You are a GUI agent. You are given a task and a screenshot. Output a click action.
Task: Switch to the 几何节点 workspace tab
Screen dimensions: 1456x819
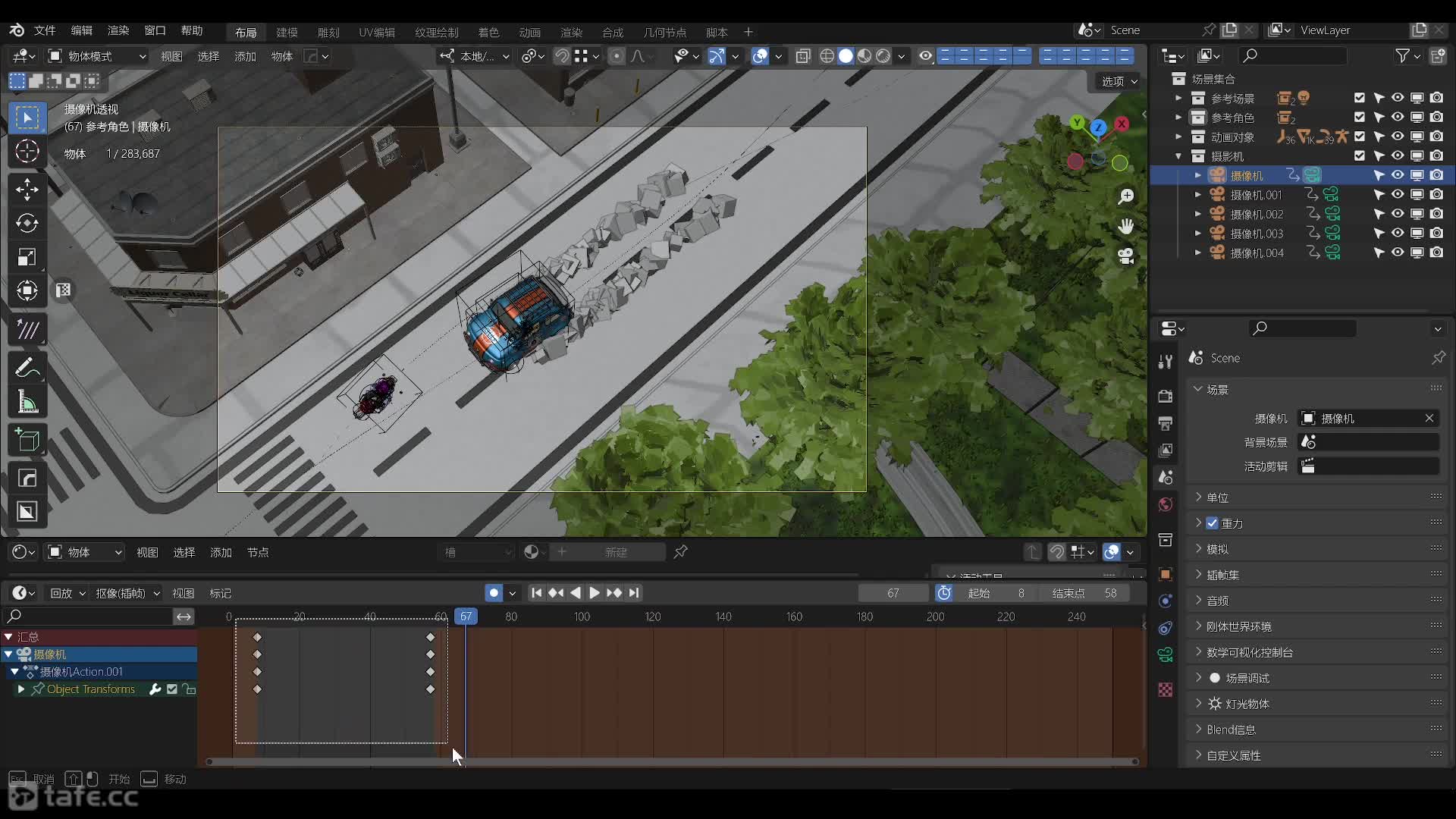click(664, 32)
